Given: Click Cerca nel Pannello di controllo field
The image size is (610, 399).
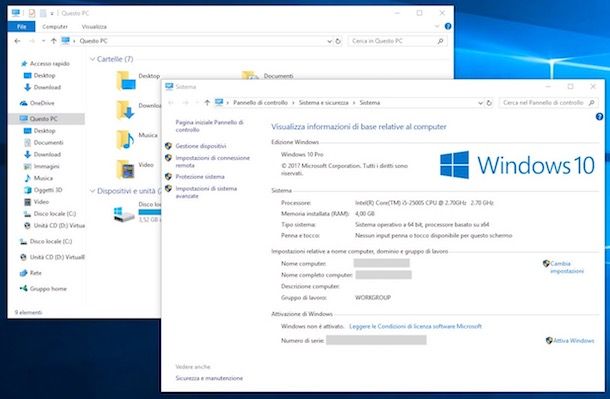Looking at the screenshot, I should pyautogui.click(x=548, y=103).
